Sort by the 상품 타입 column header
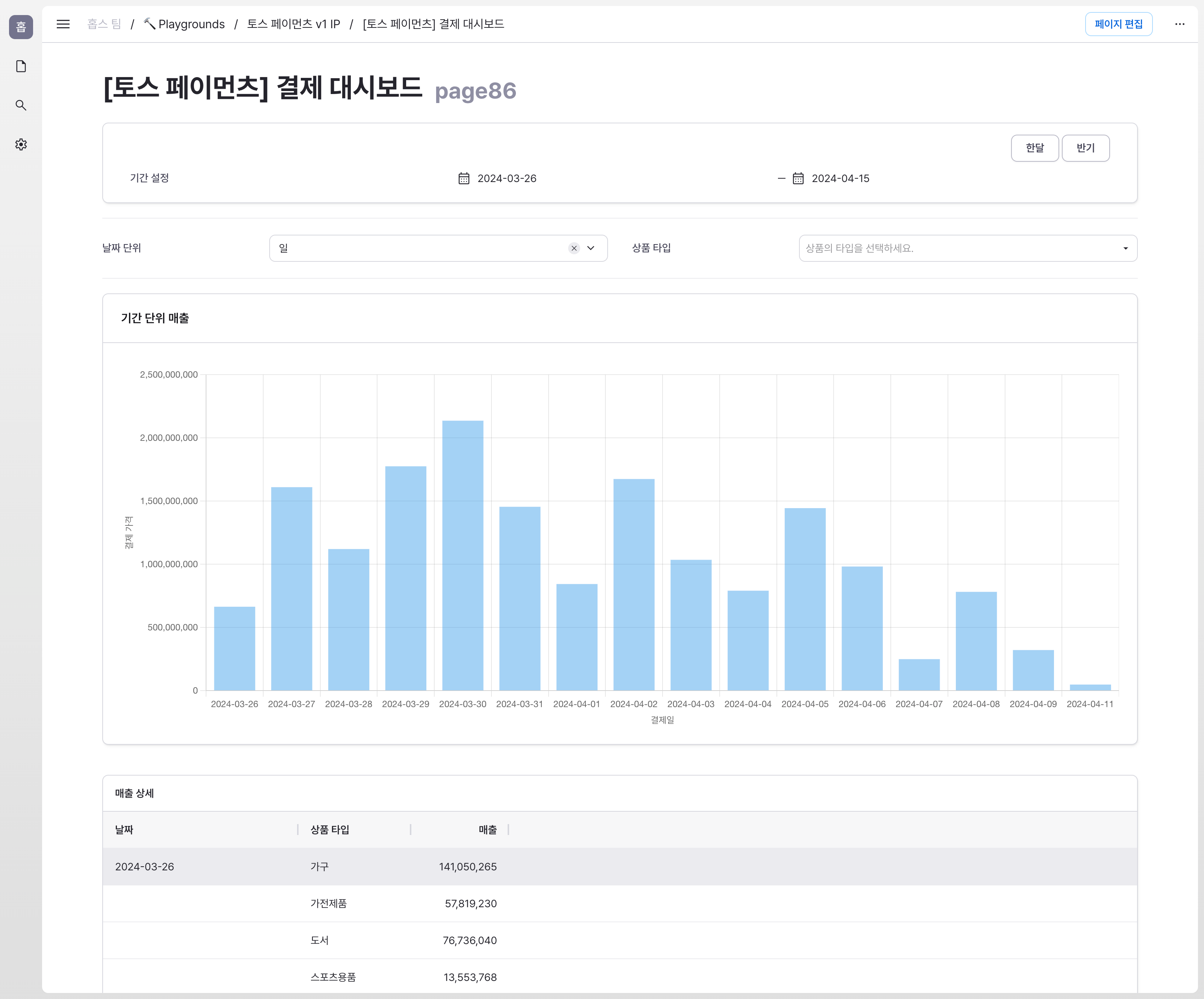The height and width of the screenshot is (999, 1204). click(x=330, y=830)
